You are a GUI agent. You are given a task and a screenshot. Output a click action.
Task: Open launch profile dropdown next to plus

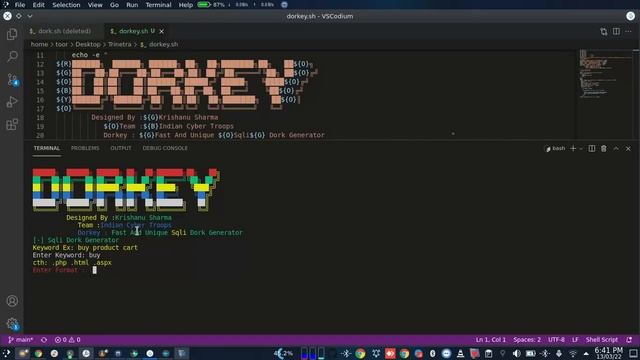(x=581, y=149)
